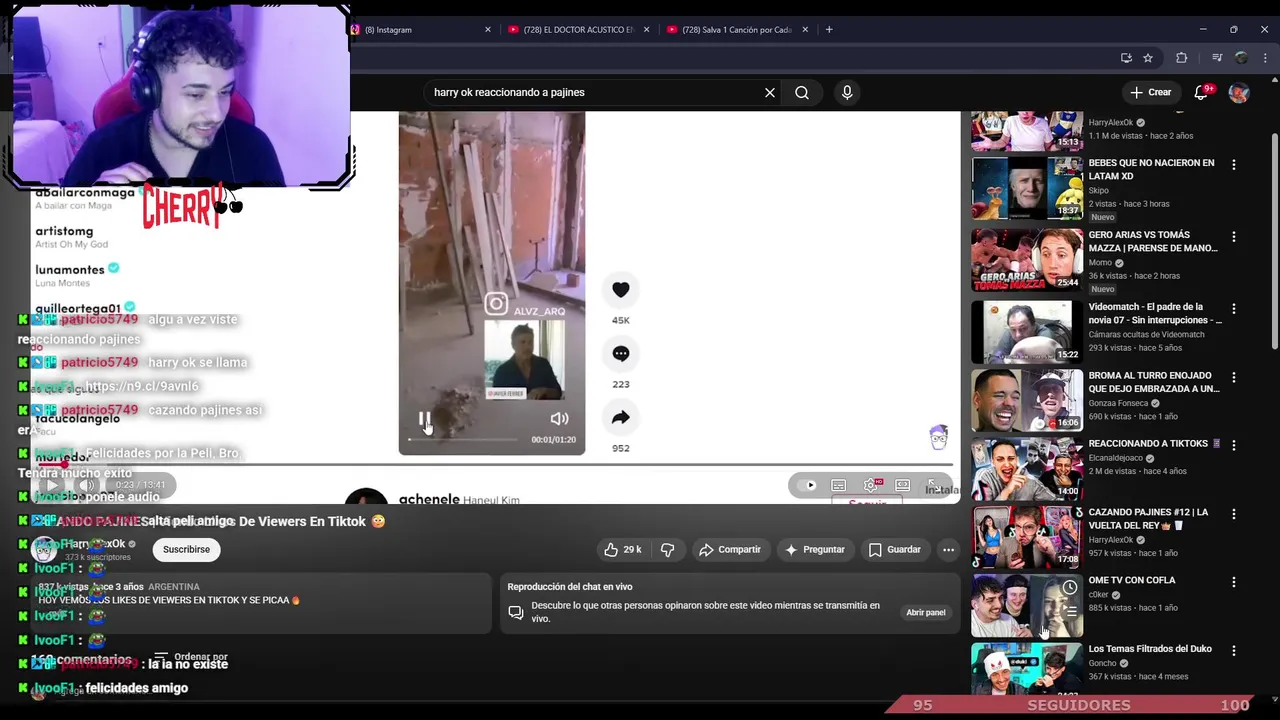Click the Compartir button

click(730, 549)
